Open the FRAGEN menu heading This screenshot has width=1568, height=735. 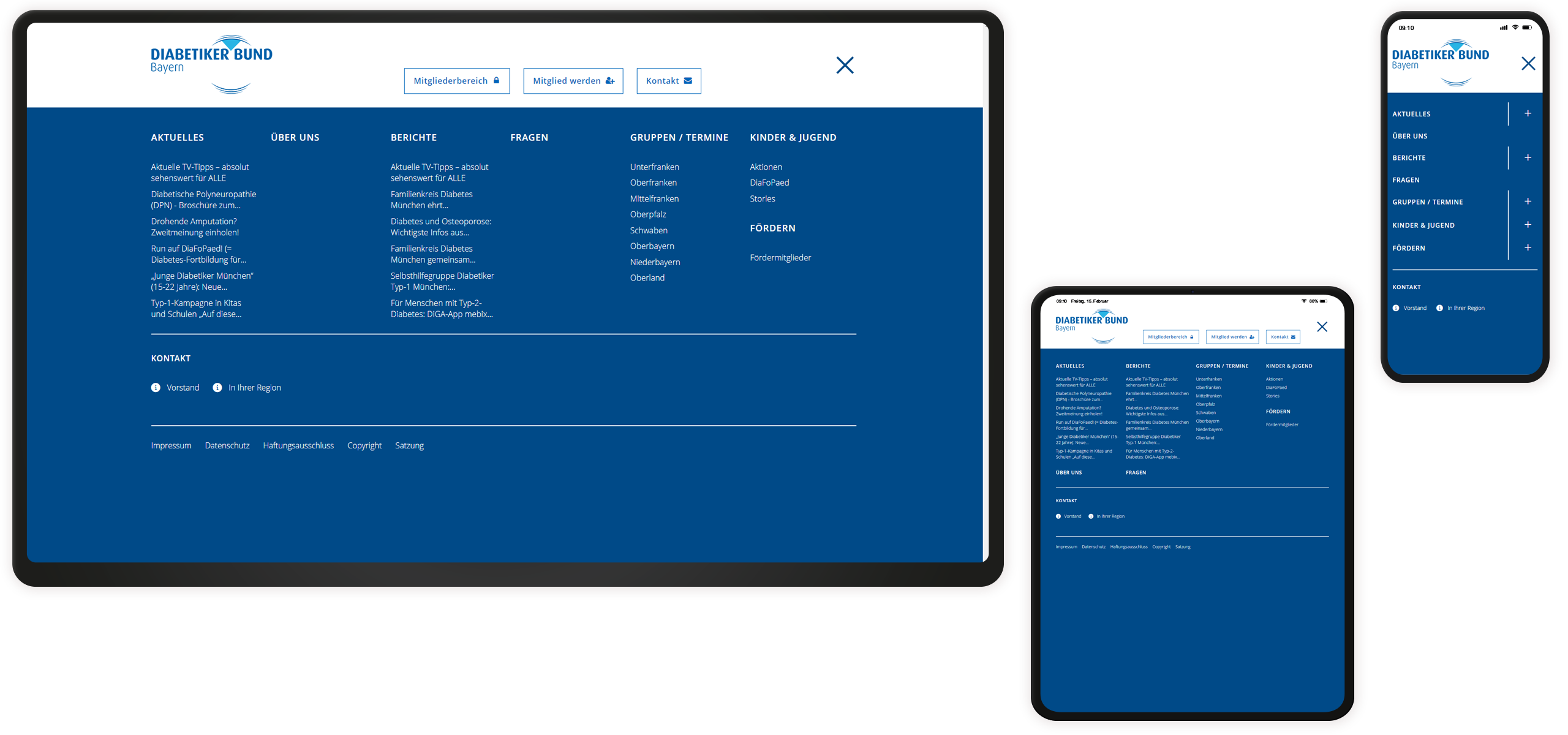click(x=529, y=137)
